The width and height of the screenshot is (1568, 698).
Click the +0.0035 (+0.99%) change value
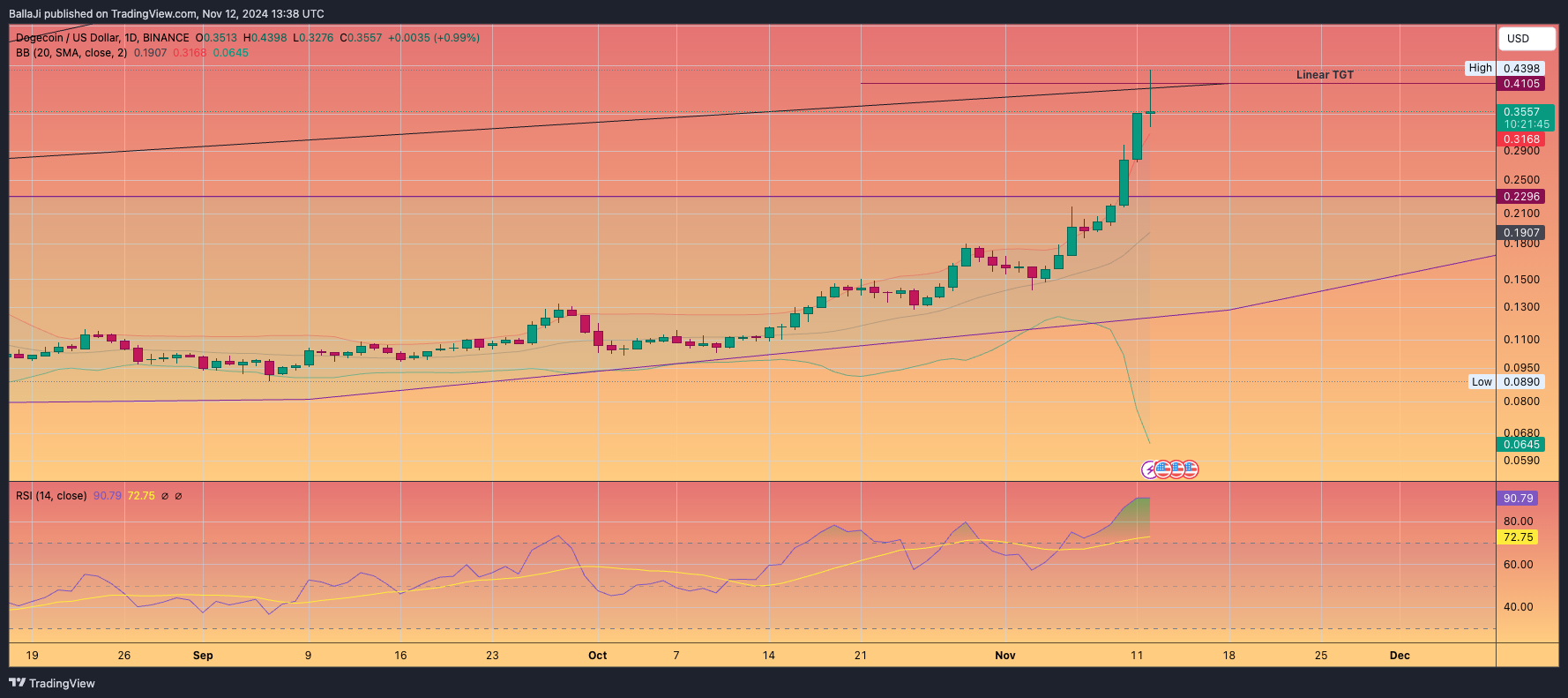point(434,38)
